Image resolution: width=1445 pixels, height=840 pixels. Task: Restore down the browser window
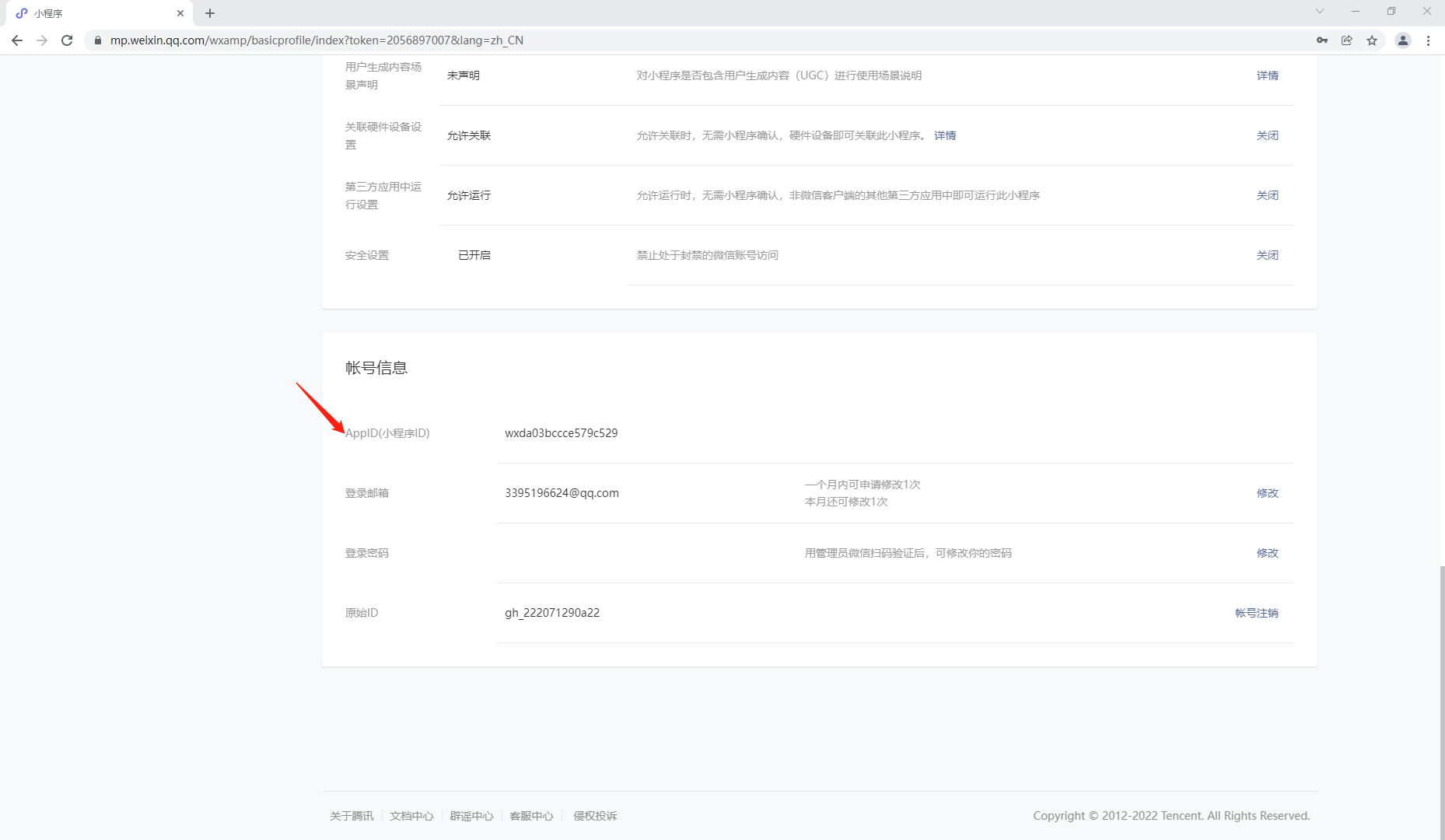pyautogui.click(x=1391, y=11)
